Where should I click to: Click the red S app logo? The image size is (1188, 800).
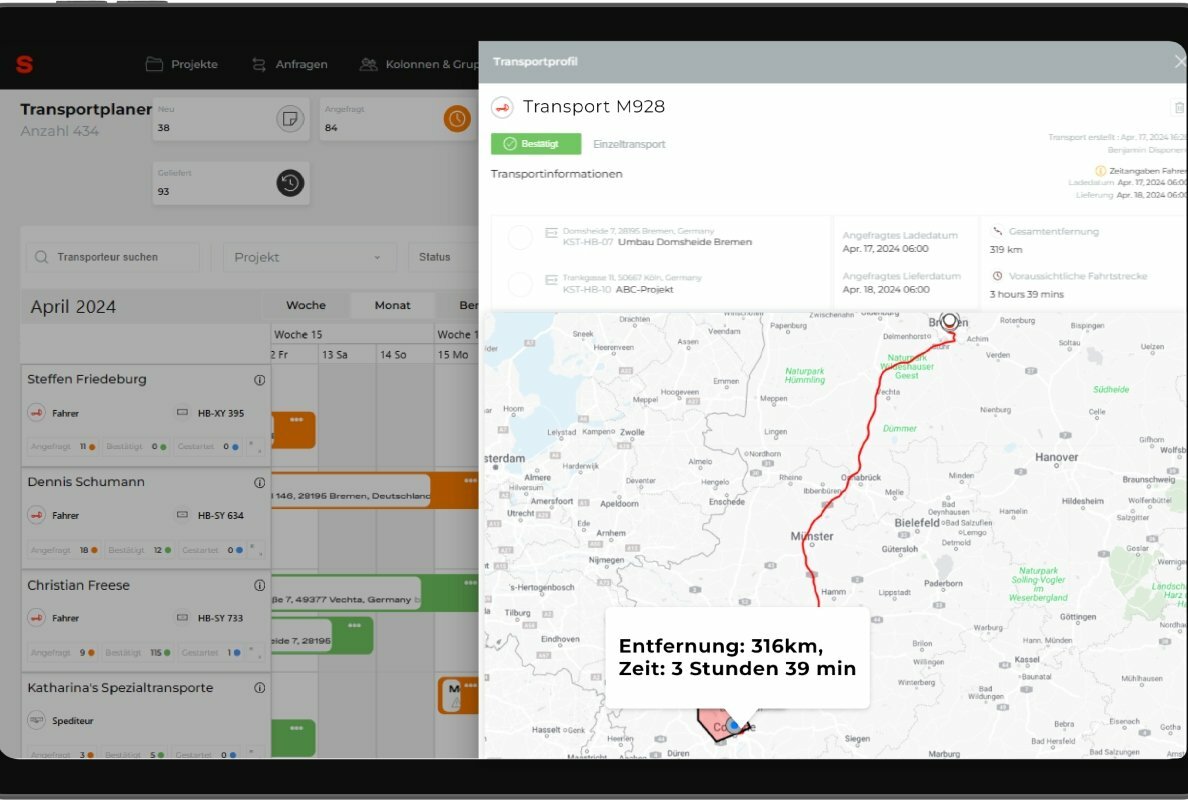click(x=24, y=64)
